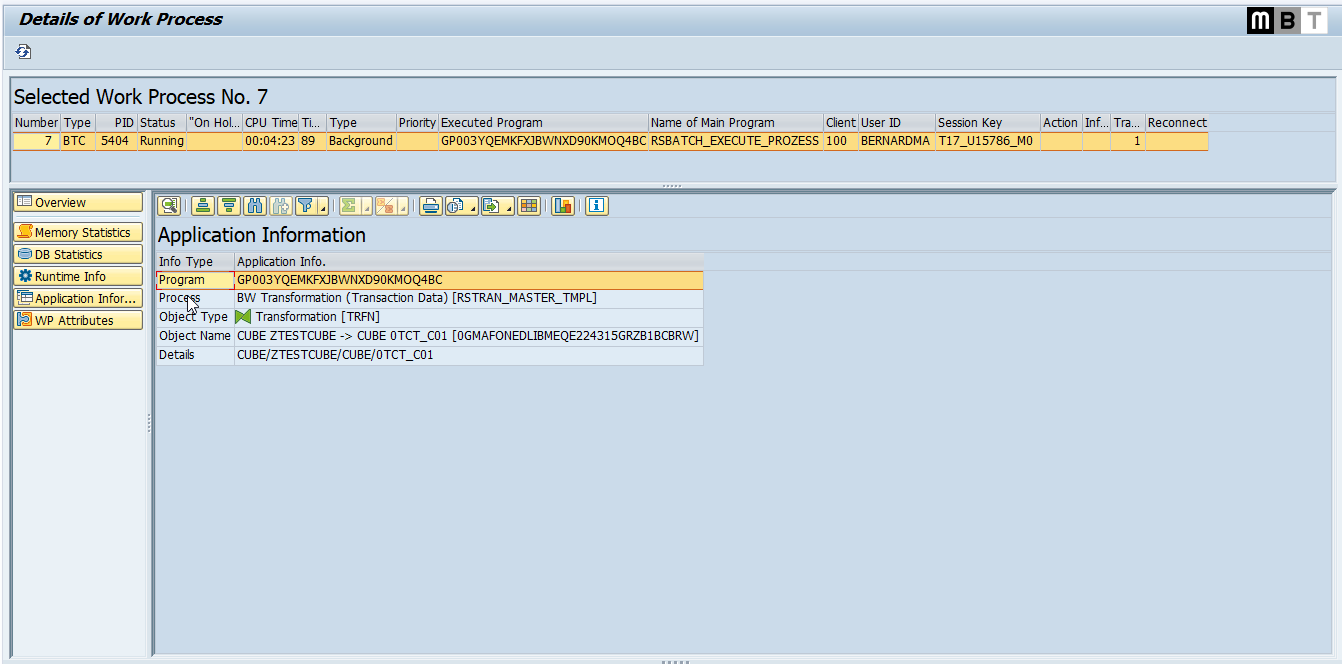Expand the filter dropdown arrow
Image resolution: width=1342 pixels, height=664 pixels.
323,208
